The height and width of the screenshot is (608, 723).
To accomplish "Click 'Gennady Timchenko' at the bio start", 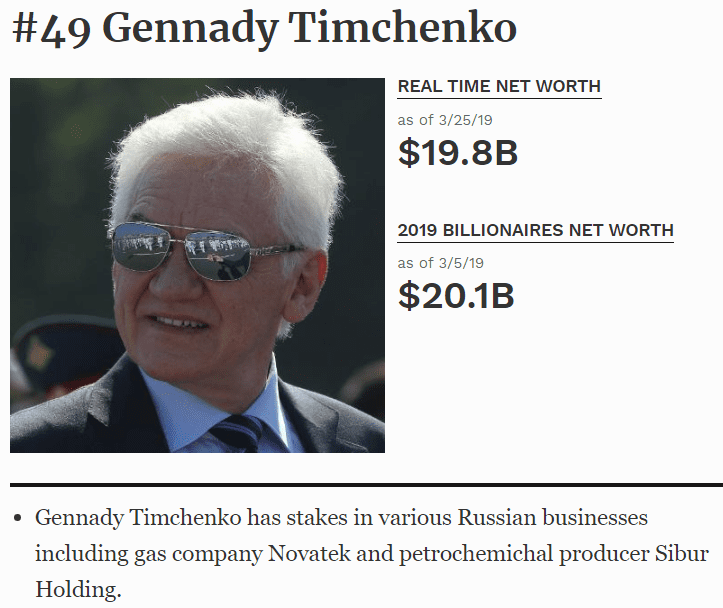I will coord(138,518).
